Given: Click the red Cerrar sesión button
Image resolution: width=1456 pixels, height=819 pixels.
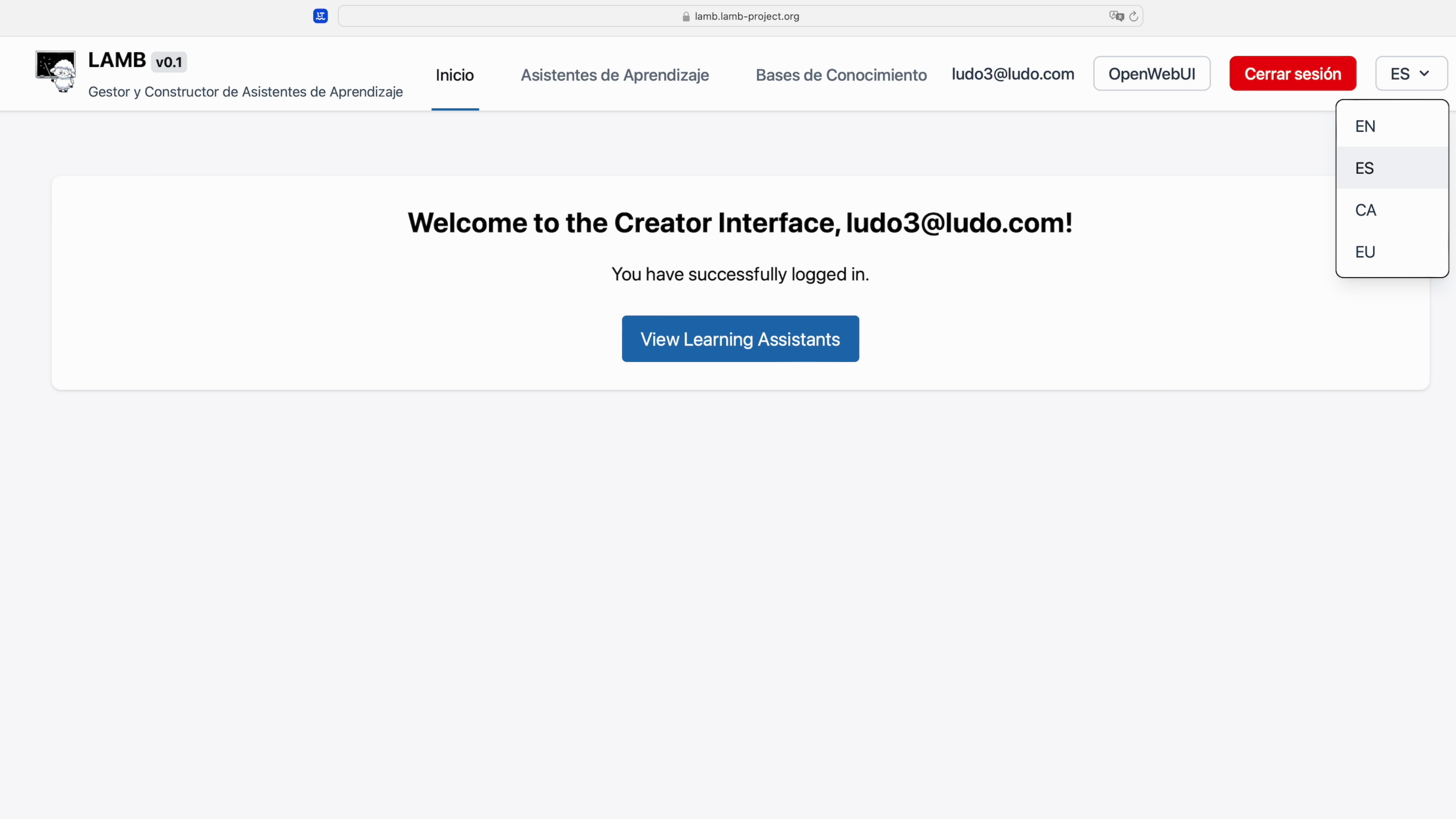Looking at the screenshot, I should [1292, 74].
